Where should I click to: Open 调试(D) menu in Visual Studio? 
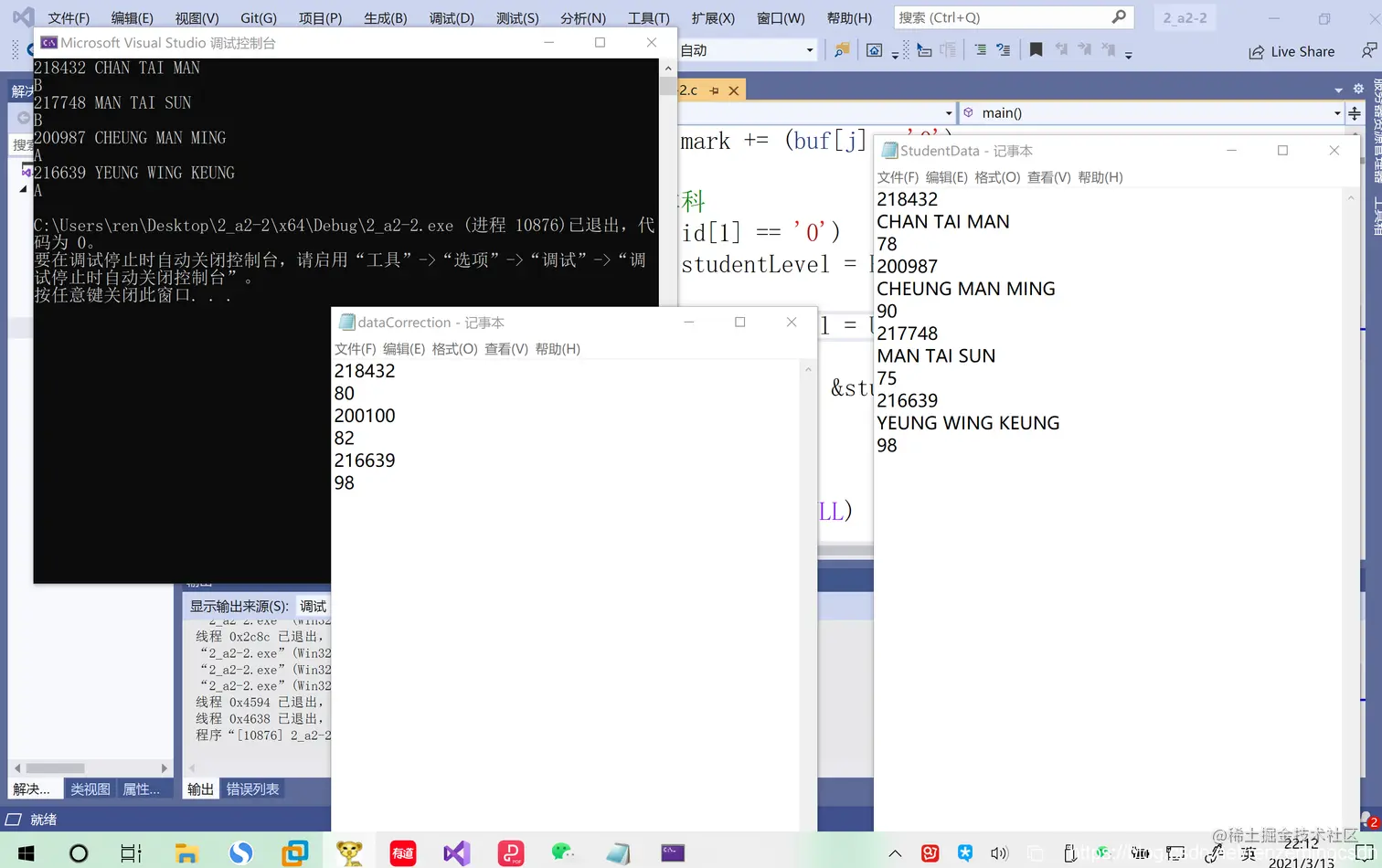[x=452, y=18]
